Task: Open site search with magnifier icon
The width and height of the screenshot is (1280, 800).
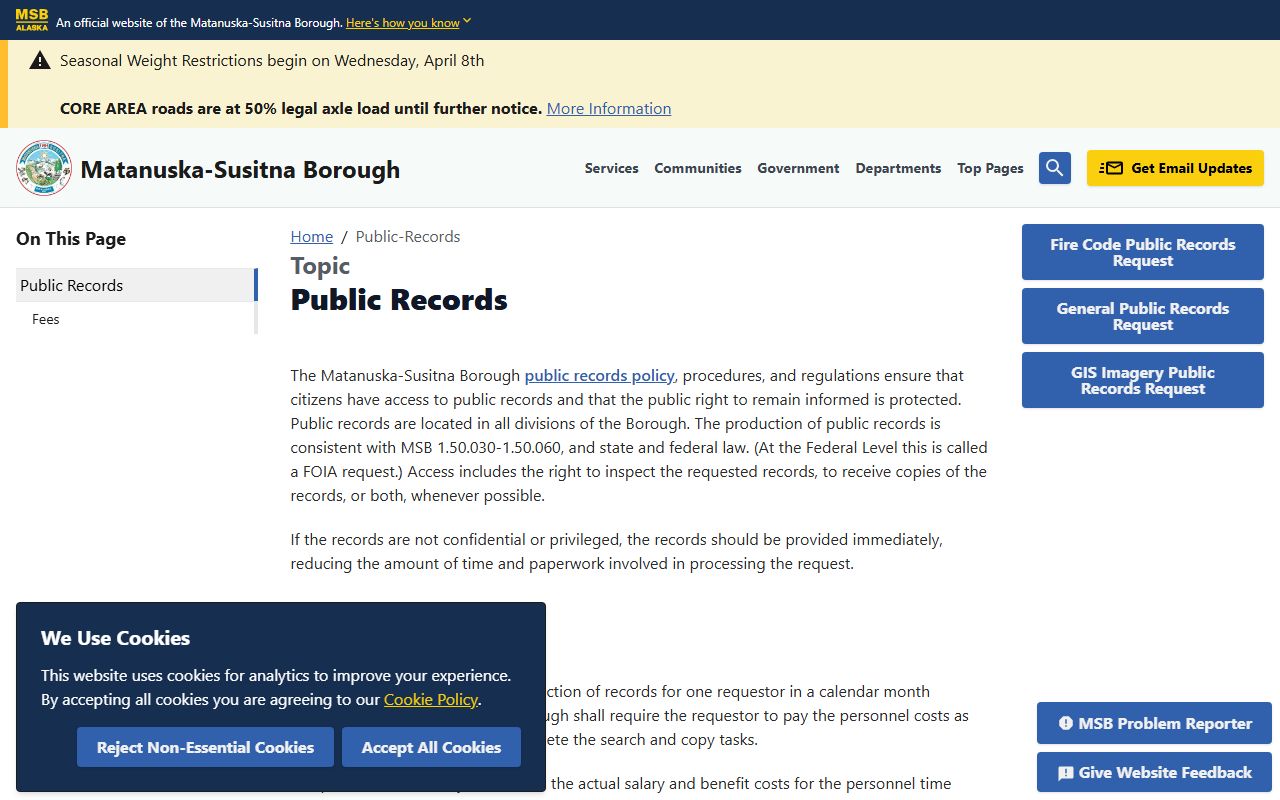Action: [x=1054, y=168]
